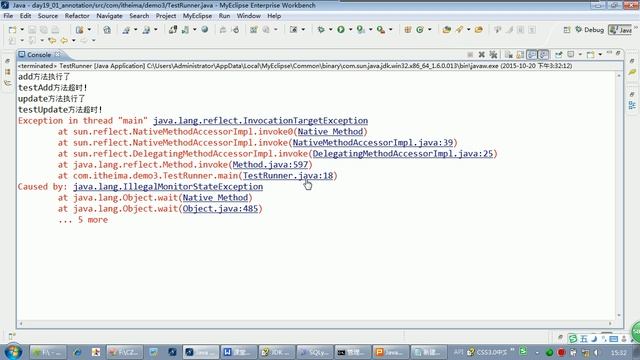
Task: Expand the Open Console dropdown arrow
Action: pos(600,54)
